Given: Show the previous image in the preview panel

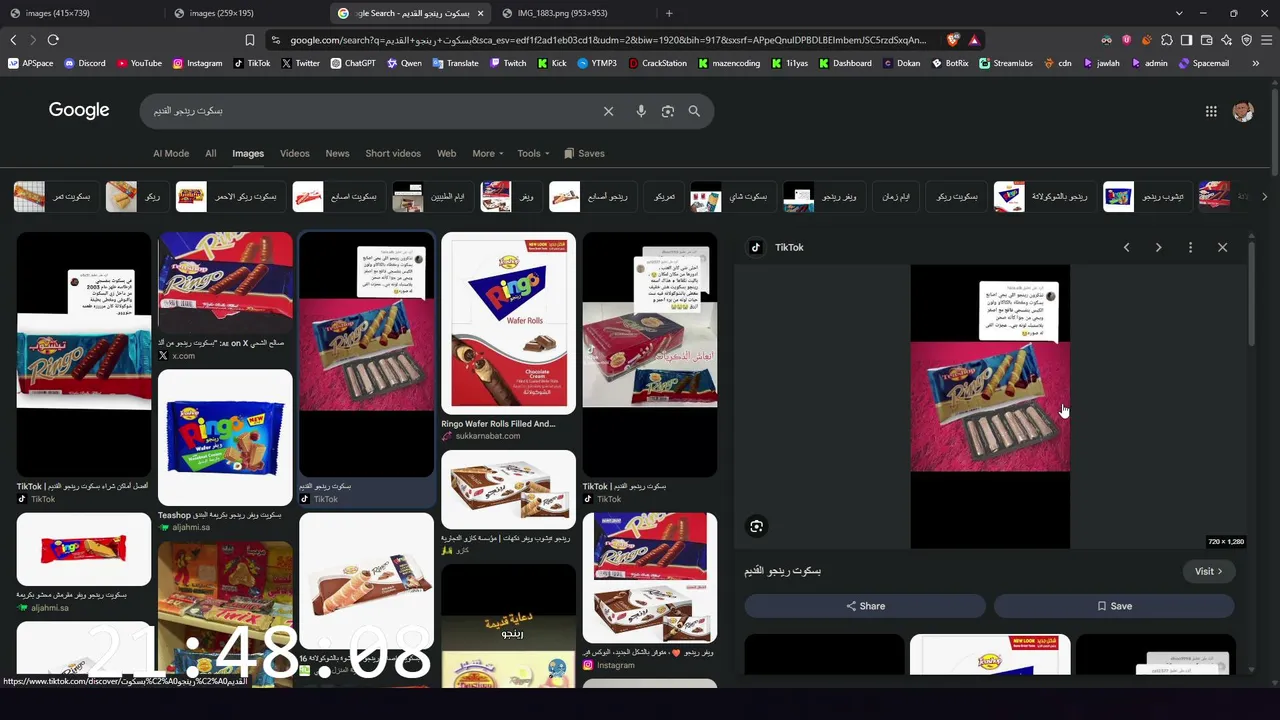Looking at the screenshot, I should click(x=1126, y=247).
